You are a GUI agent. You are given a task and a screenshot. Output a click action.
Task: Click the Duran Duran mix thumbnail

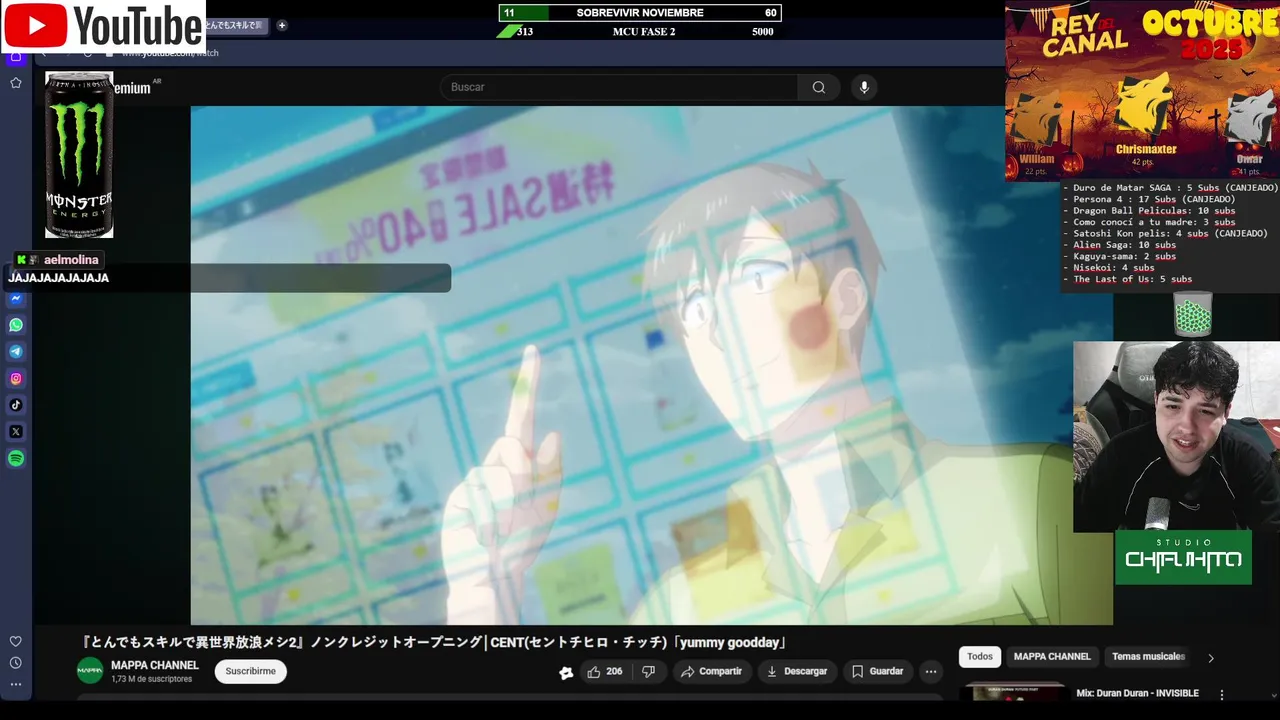tap(1014, 692)
